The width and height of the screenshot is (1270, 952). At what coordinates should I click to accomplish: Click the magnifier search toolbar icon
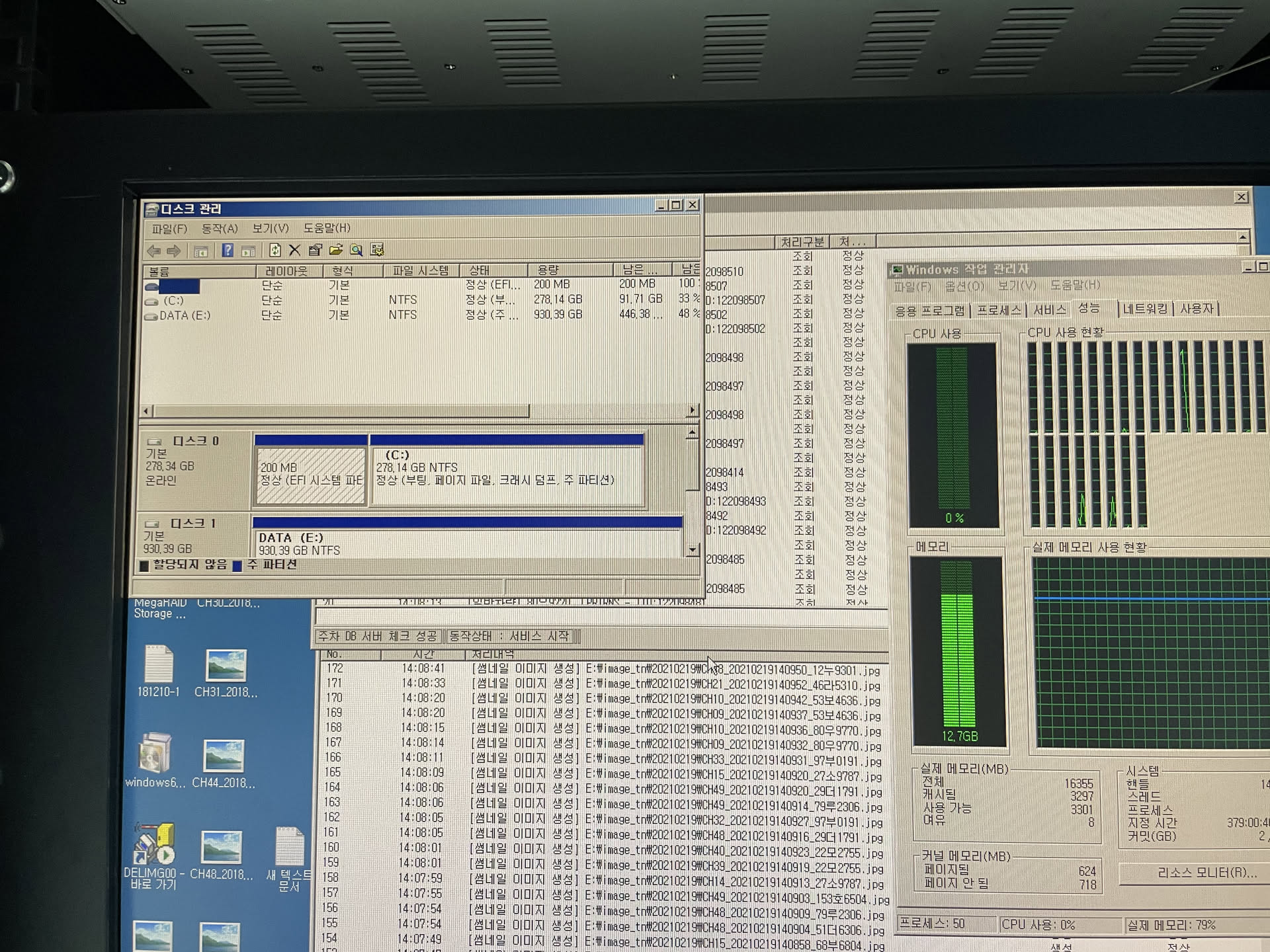(357, 250)
